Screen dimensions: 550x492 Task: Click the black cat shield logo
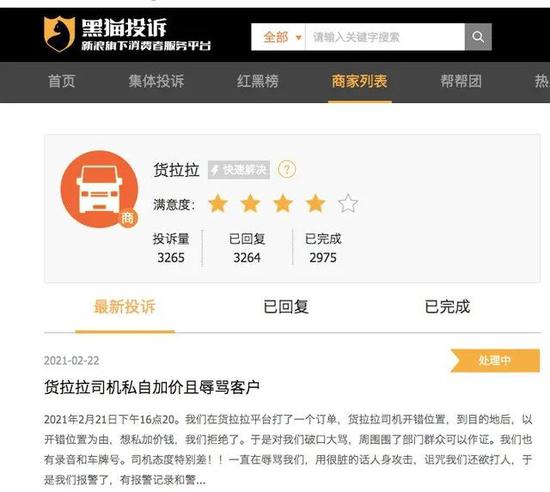click(x=59, y=34)
